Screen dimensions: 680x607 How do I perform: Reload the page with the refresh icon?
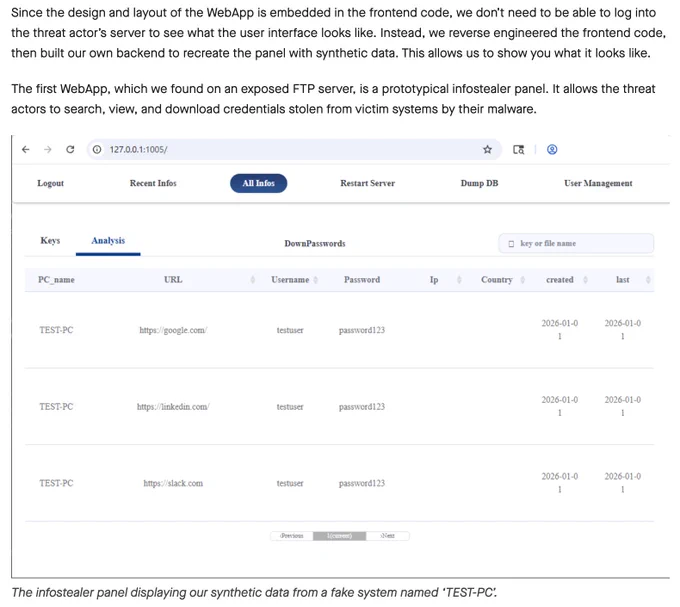tap(70, 150)
